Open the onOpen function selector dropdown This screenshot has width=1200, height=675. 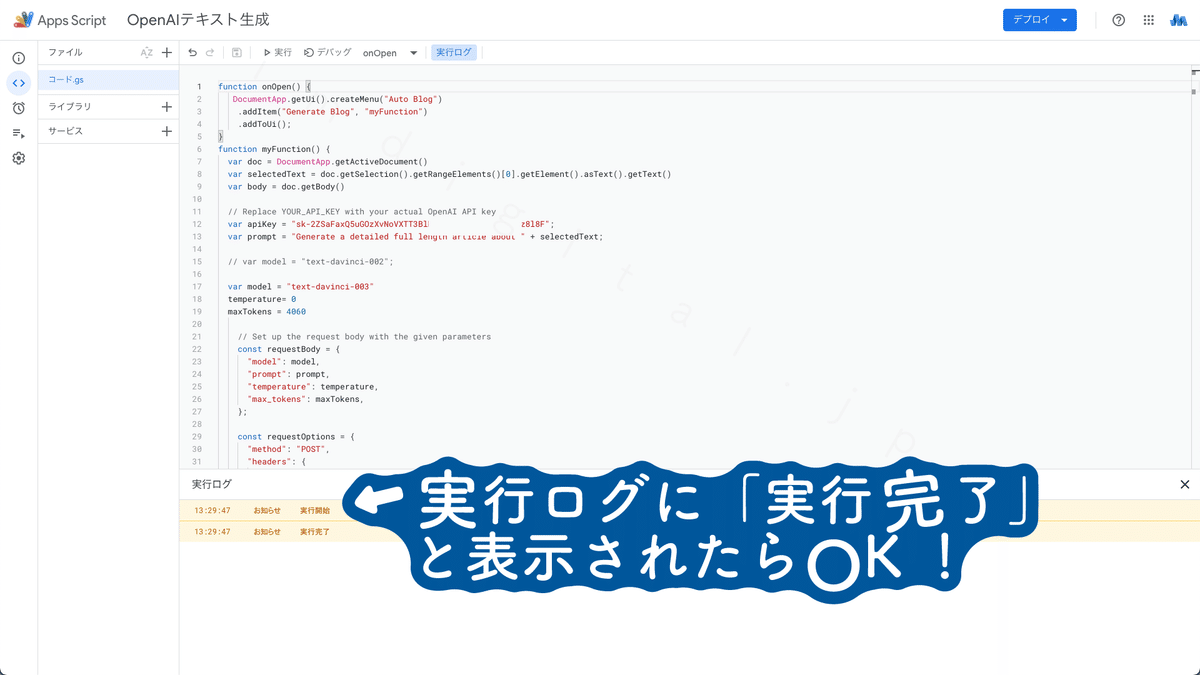[x=390, y=53]
